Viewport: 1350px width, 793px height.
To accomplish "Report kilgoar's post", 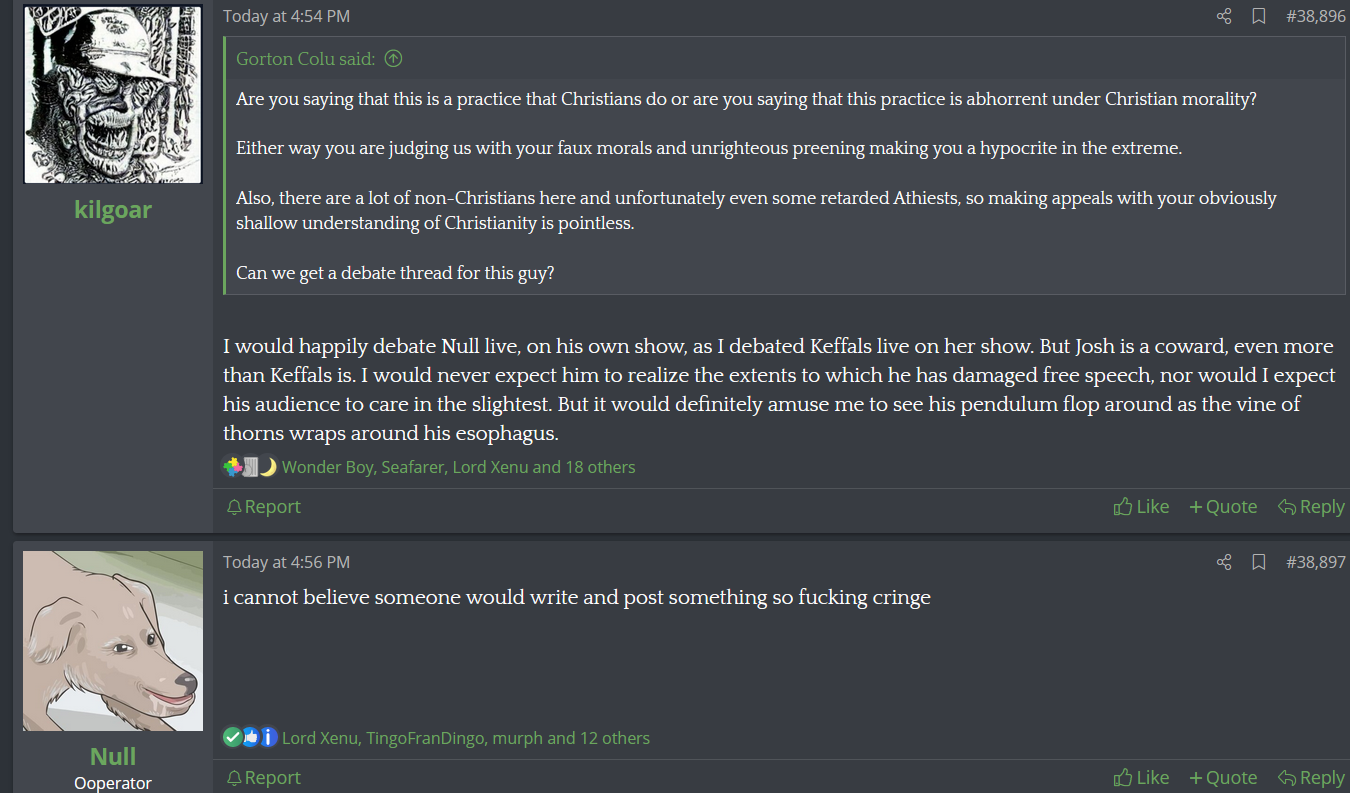I will coord(264,507).
